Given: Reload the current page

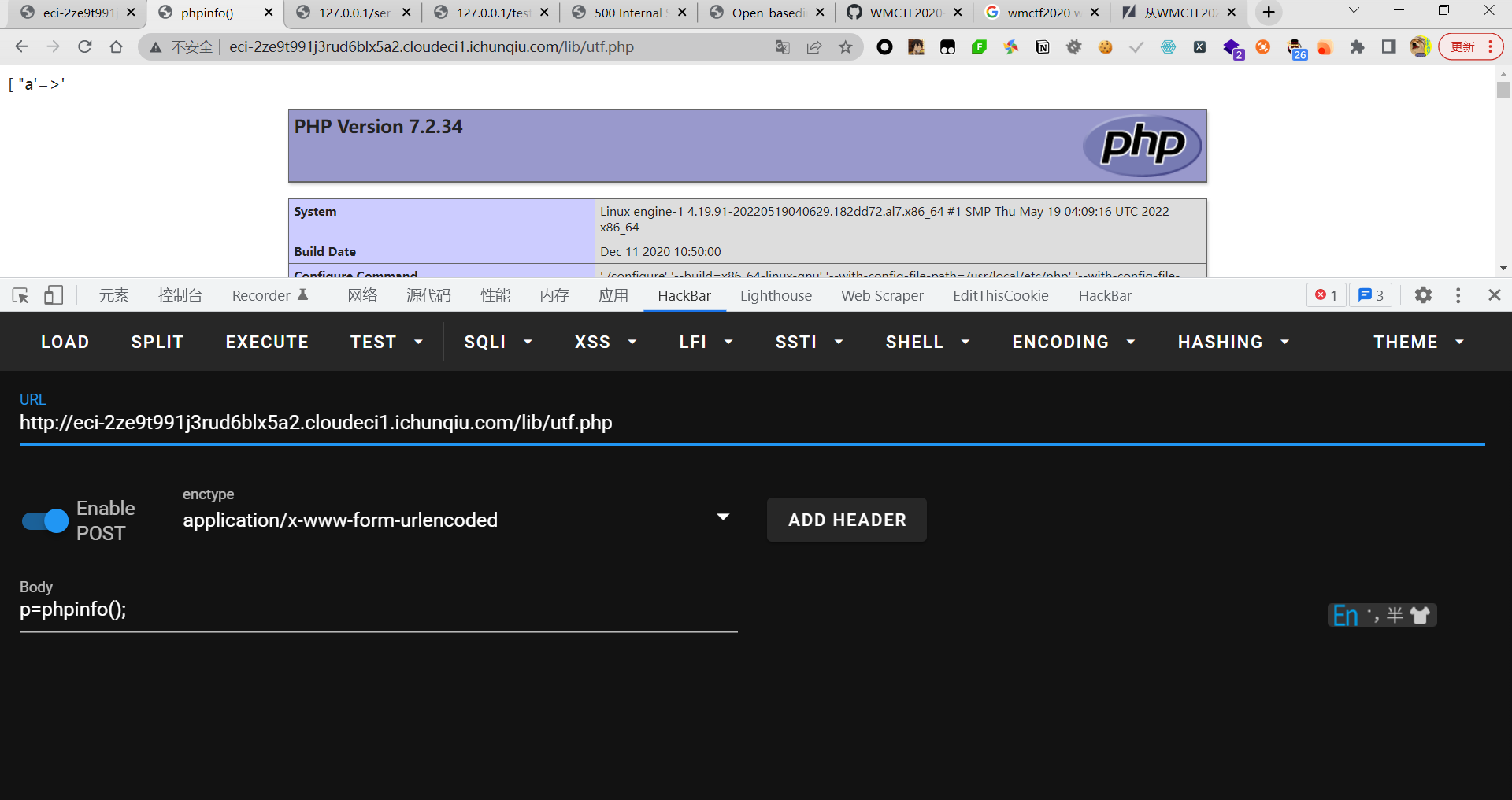Looking at the screenshot, I should 84,46.
